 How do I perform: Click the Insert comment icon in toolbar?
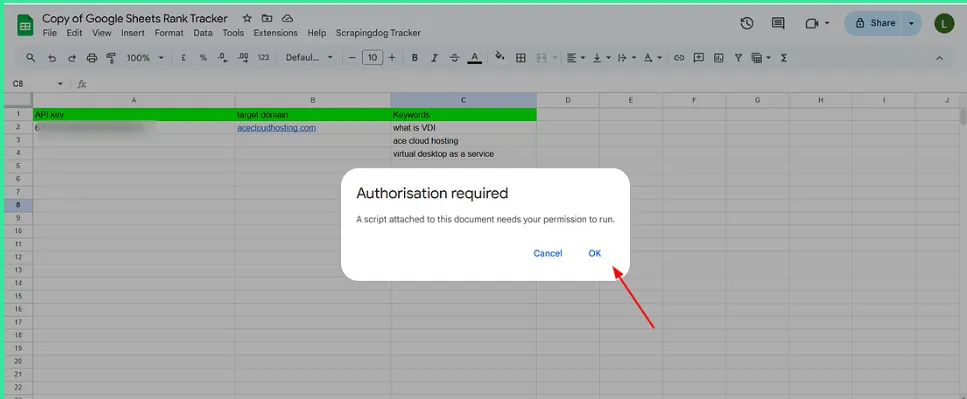[699, 58]
